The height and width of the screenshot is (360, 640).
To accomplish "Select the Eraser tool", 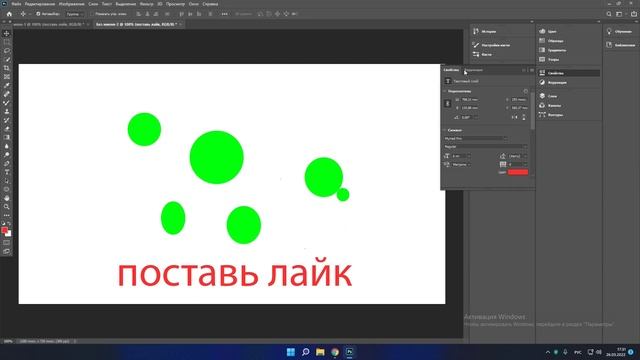I will click(x=7, y=129).
